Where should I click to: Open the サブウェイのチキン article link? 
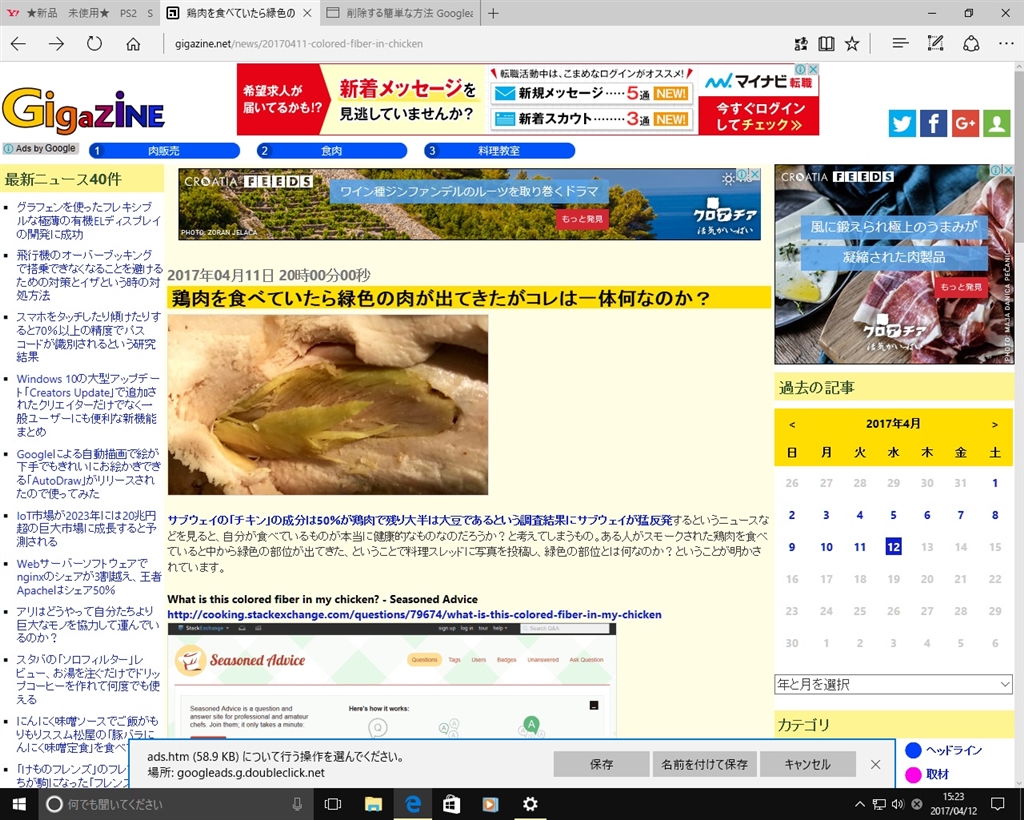(420, 520)
